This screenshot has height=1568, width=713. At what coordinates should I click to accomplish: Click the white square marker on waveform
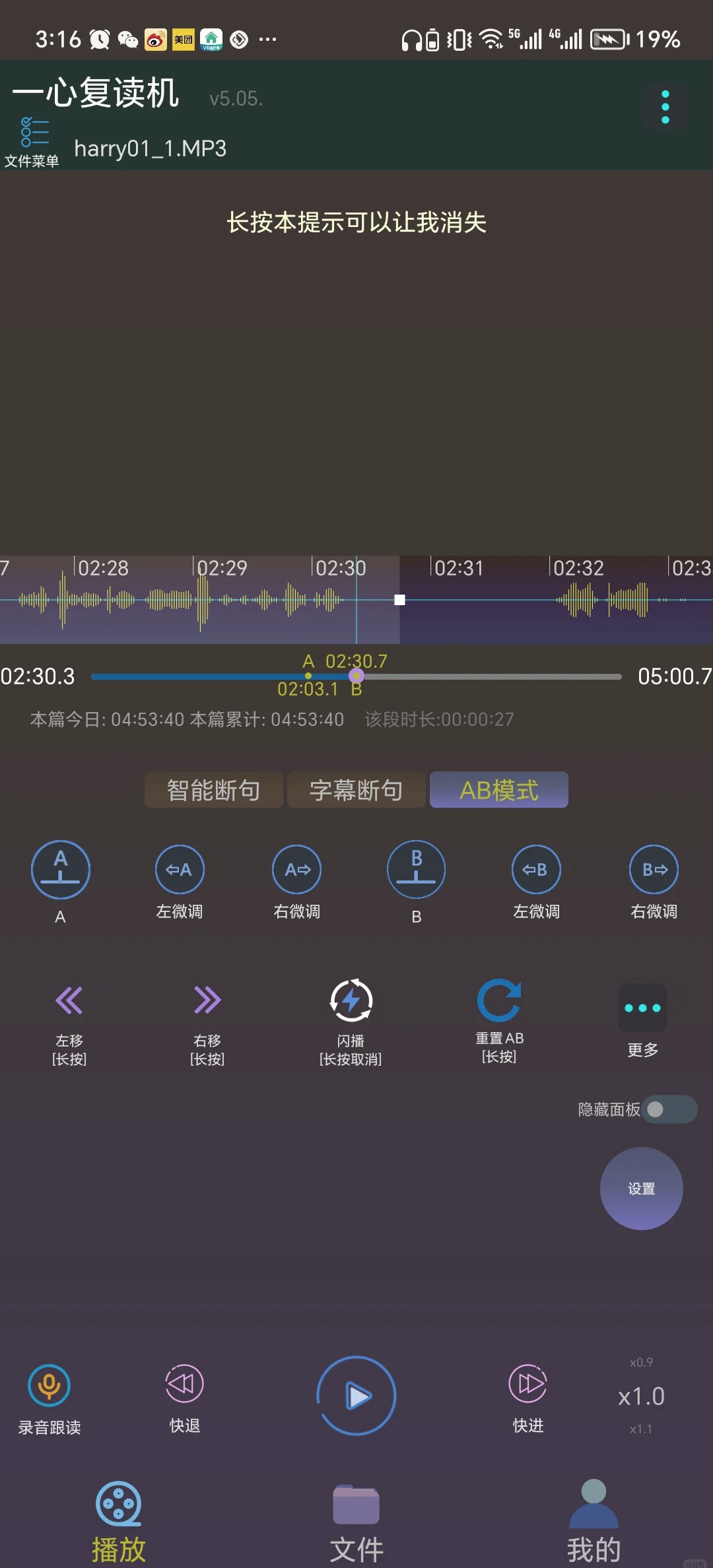coord(399,600)
